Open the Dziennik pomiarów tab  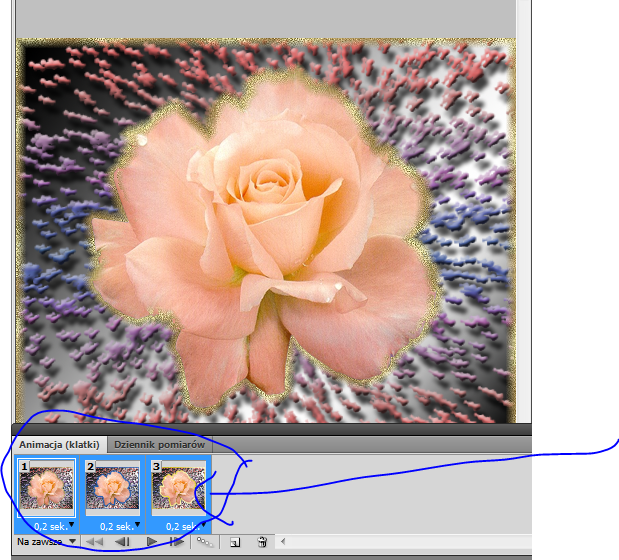pyautogui.click(x=159, y=444)
